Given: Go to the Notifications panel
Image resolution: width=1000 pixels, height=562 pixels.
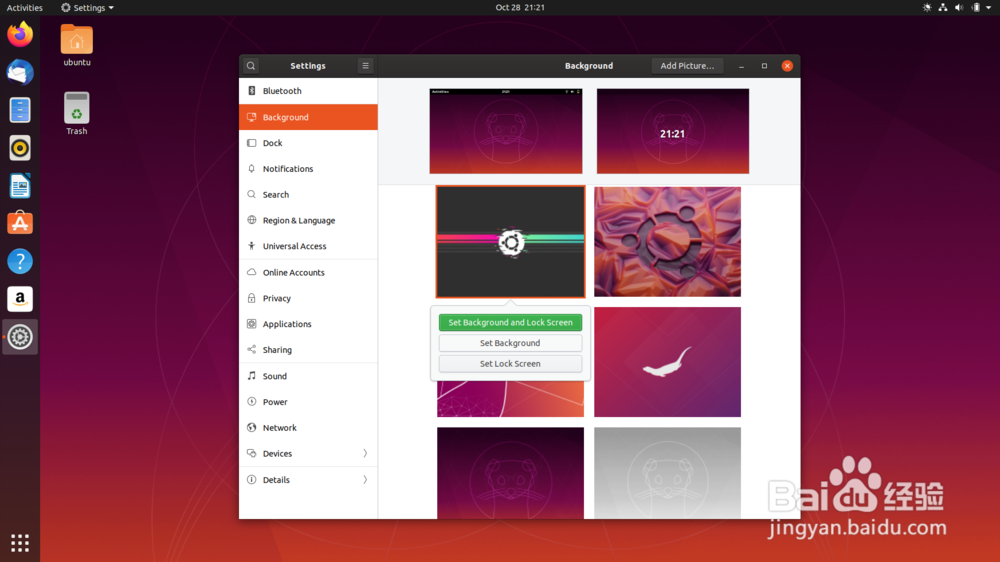Looking at the screenshot, I should click(308, 168).
